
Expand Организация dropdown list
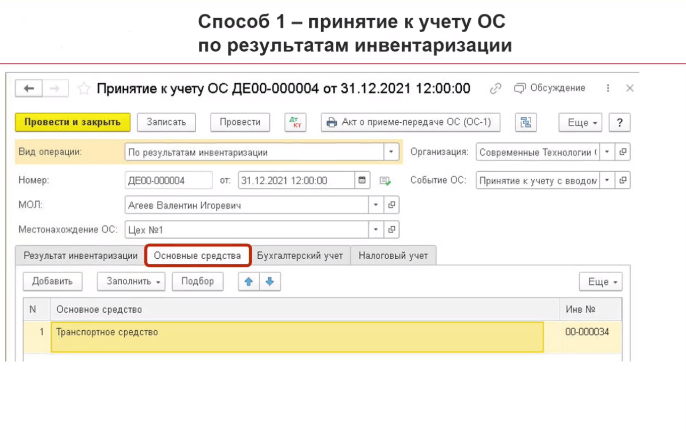(x=606, y=153)
